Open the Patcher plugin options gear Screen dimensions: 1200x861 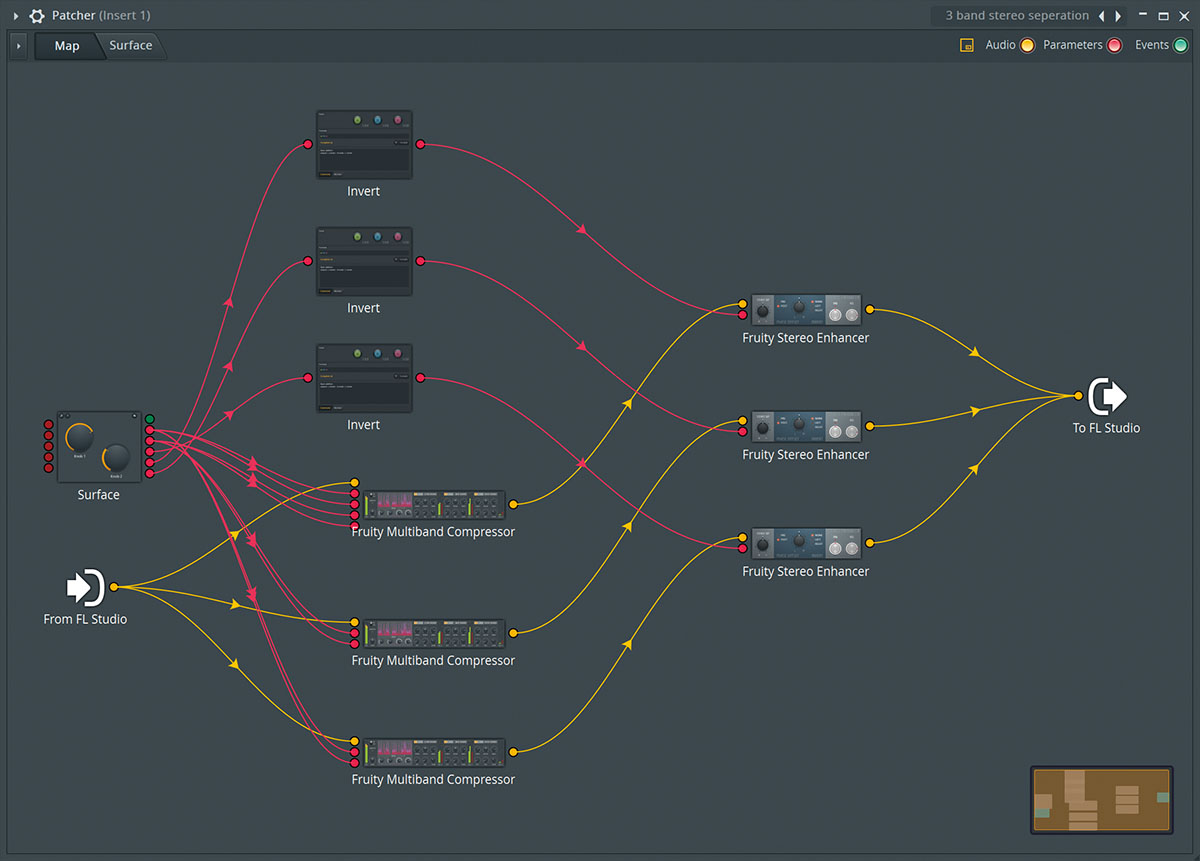tap(37, 16)
